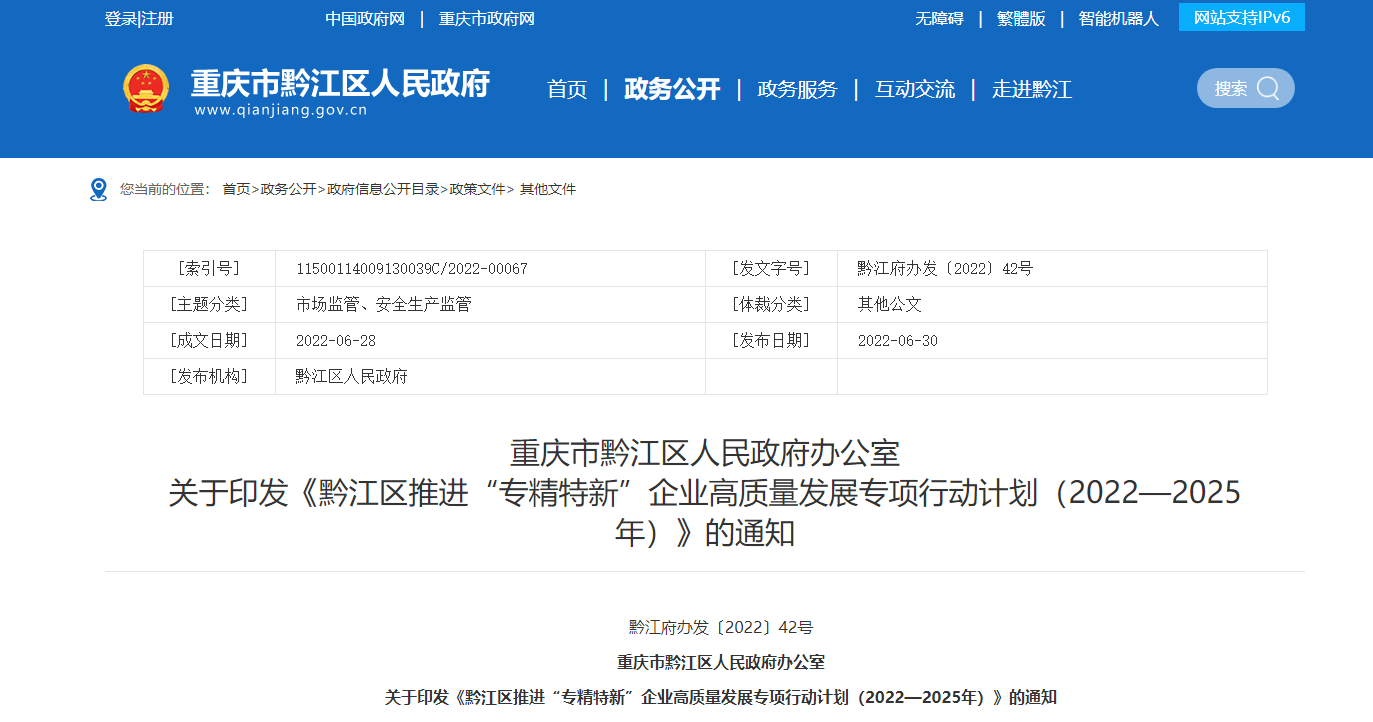1373x722 pixels.
Task: Enable 无障碍 accessibility mode
Action: point(939,19)
